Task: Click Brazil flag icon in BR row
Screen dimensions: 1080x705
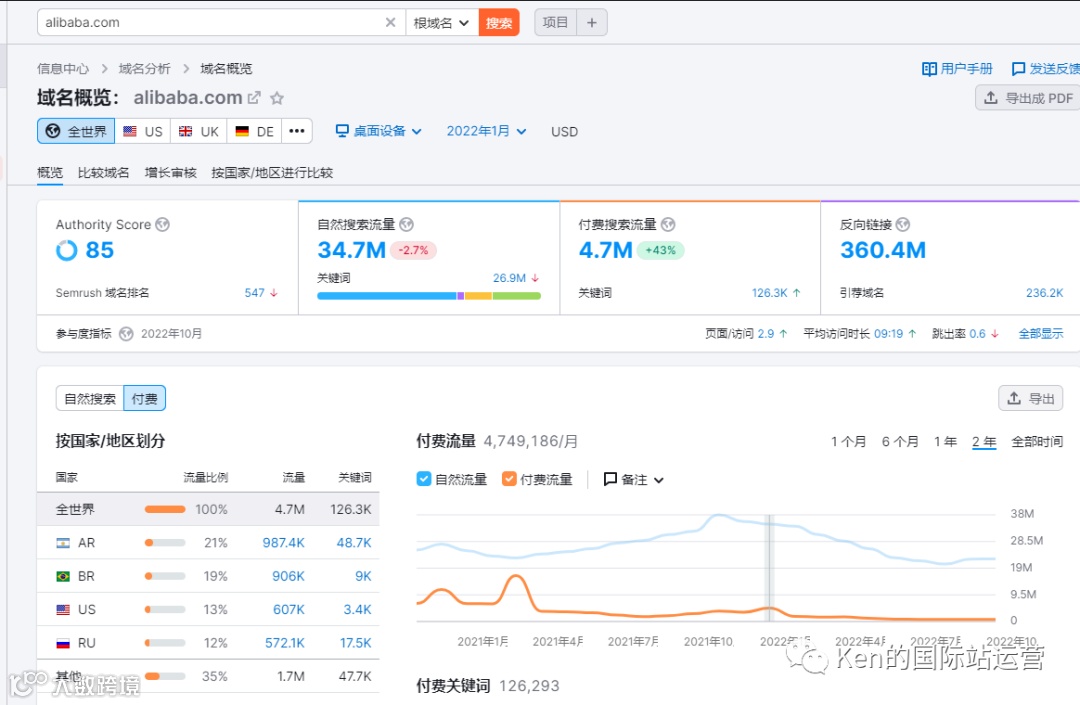Action: tap(63, 576)
